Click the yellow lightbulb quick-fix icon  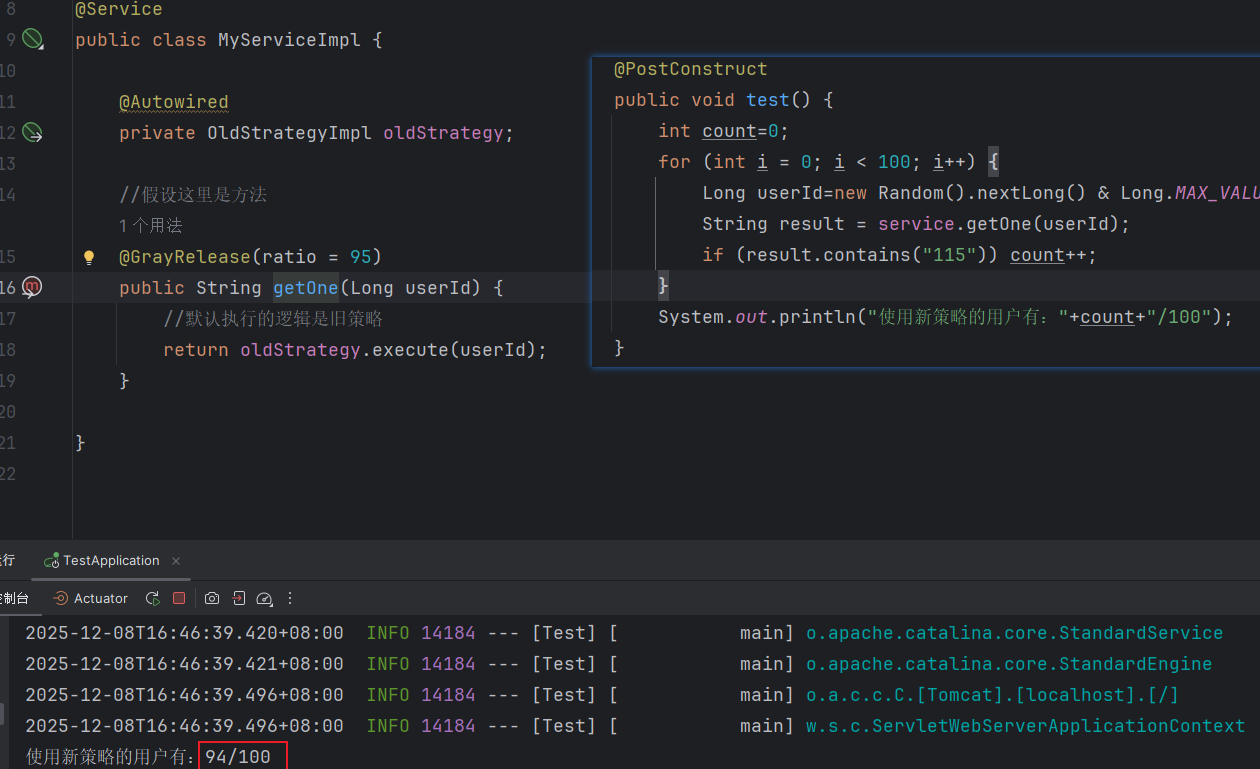click(89, 258)
